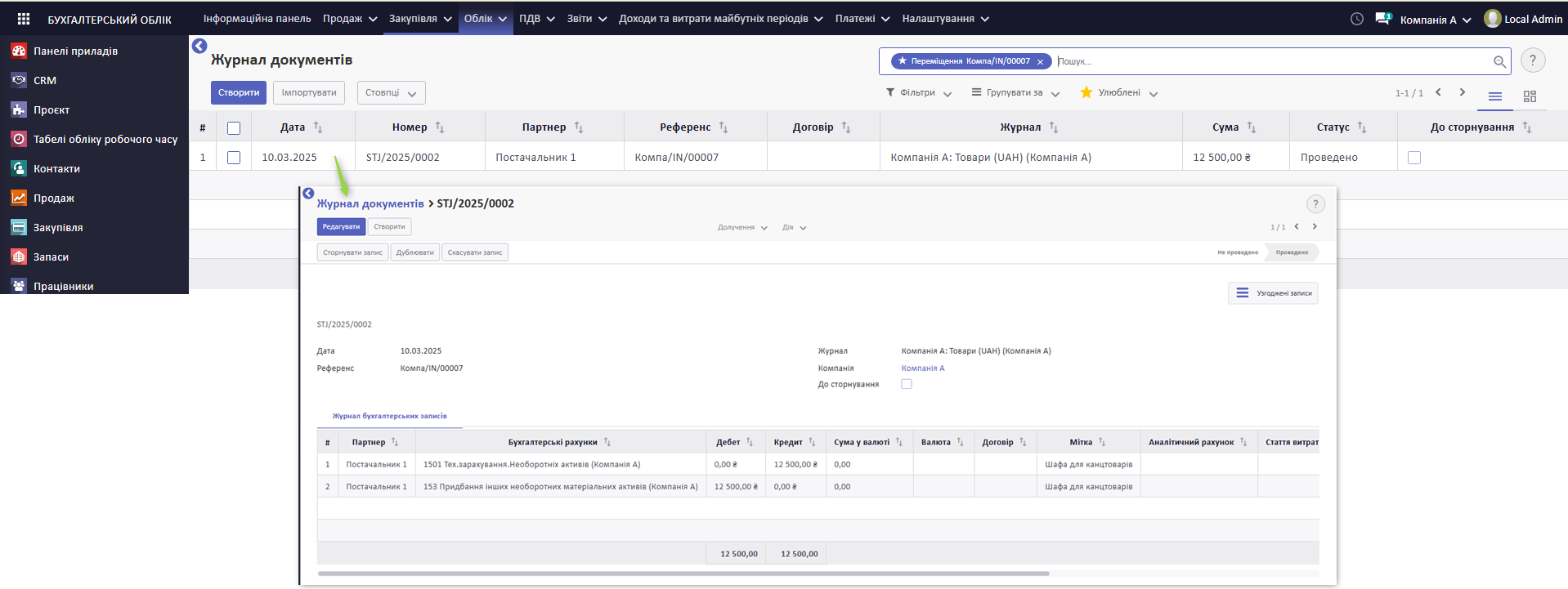Open the Закупівля sidebar icon

click(19, 227)
